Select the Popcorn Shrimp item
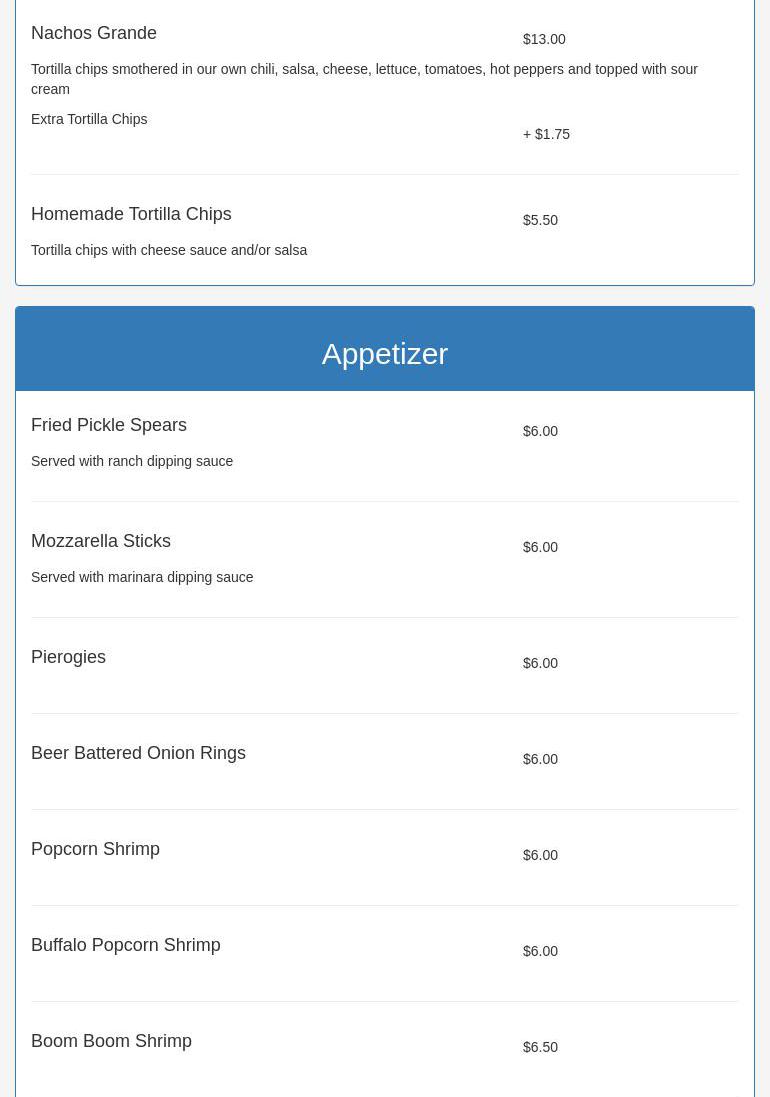Screen dimensions: 770x1097 point(95,849)
